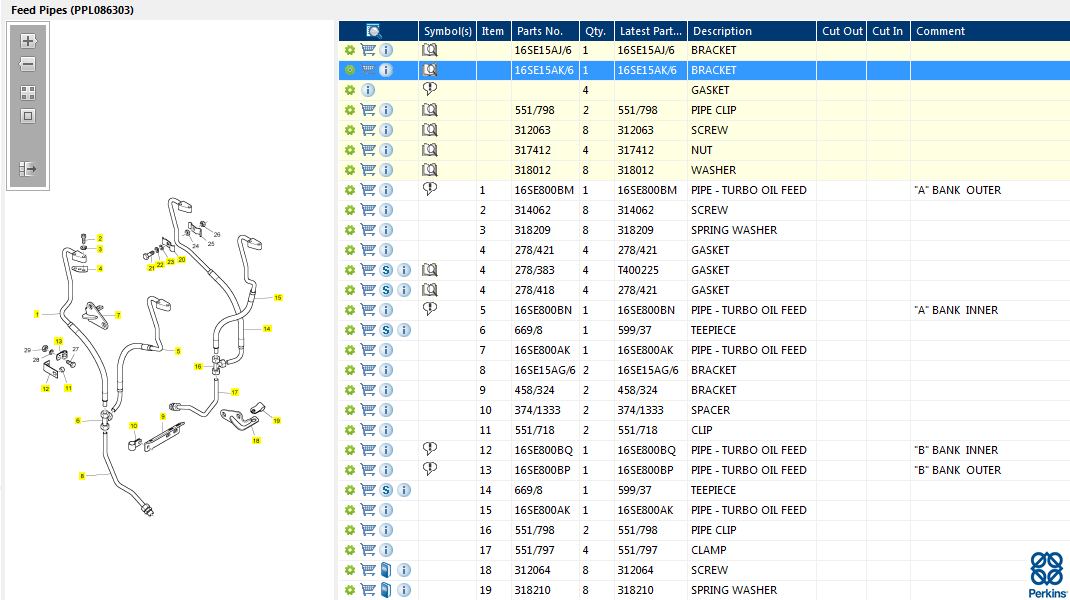Click book icon in 318210 SPRING WASHER row

(x=386, y=590)
